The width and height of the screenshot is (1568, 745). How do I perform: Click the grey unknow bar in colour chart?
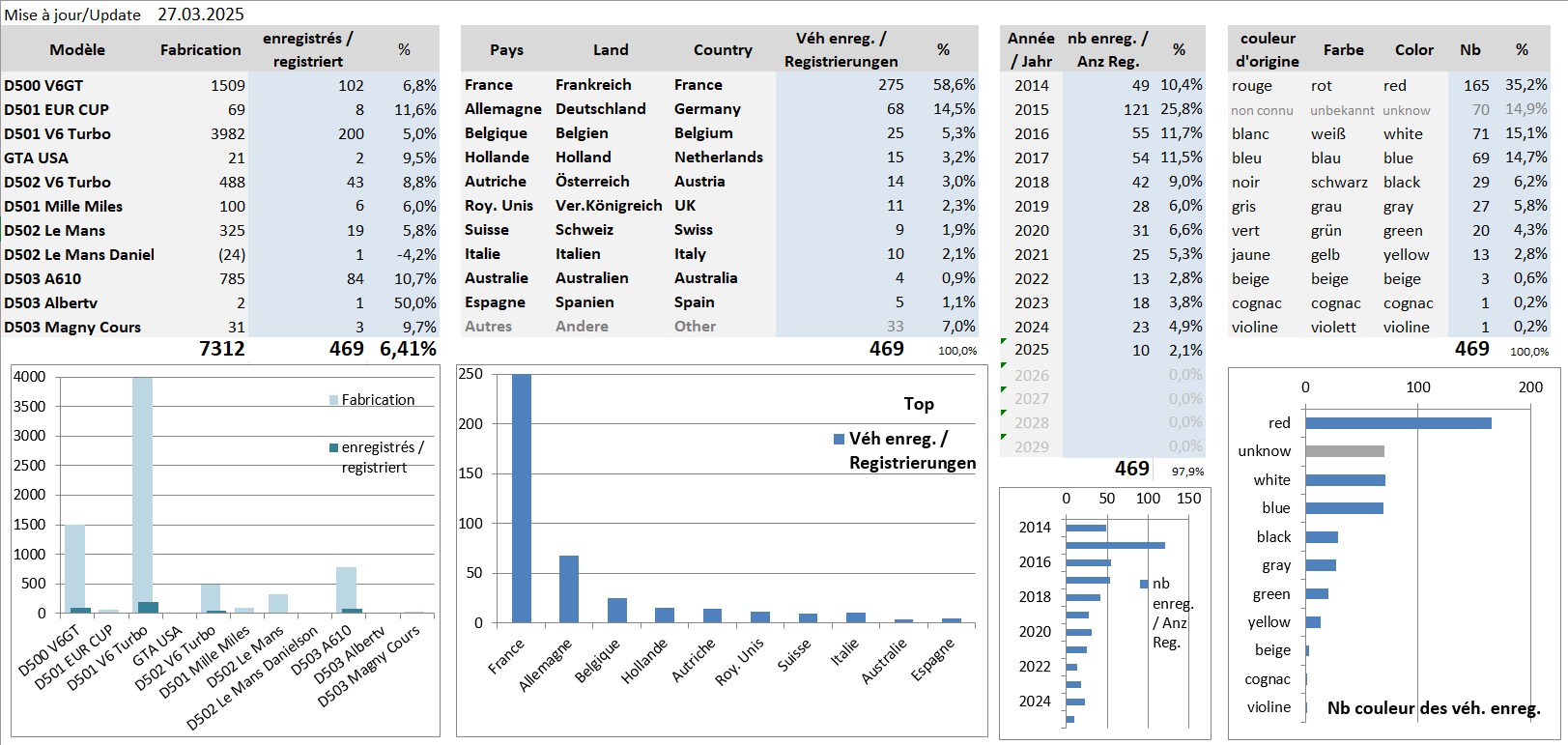[x=1345, y=451]
